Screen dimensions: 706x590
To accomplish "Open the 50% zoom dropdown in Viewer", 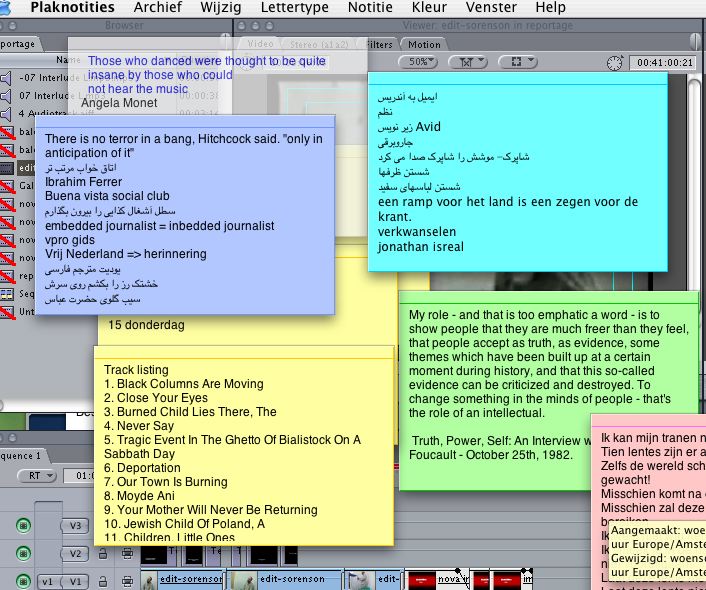I will 418,62.
